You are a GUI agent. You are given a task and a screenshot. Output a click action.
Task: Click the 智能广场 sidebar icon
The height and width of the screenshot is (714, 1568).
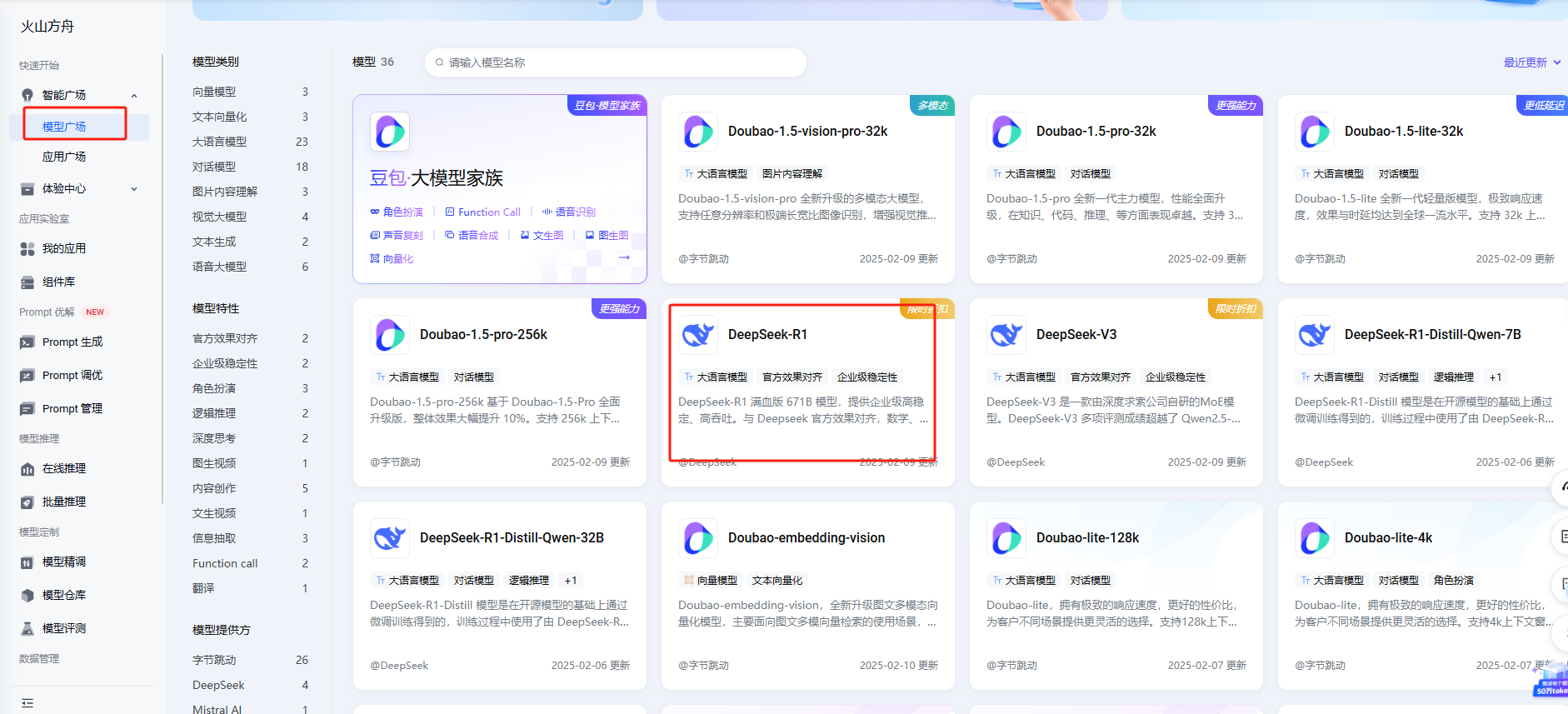tap(27, 95)
